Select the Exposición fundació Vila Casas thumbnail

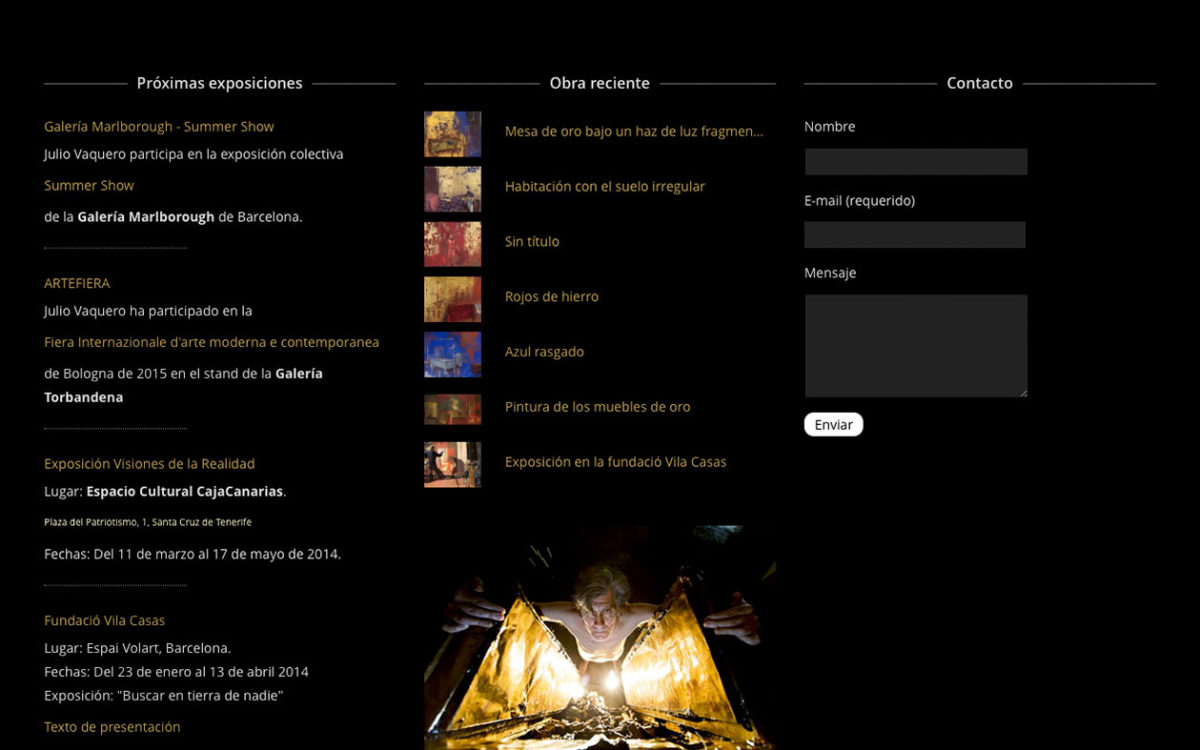pyautogui.click(x=452, y=464)
